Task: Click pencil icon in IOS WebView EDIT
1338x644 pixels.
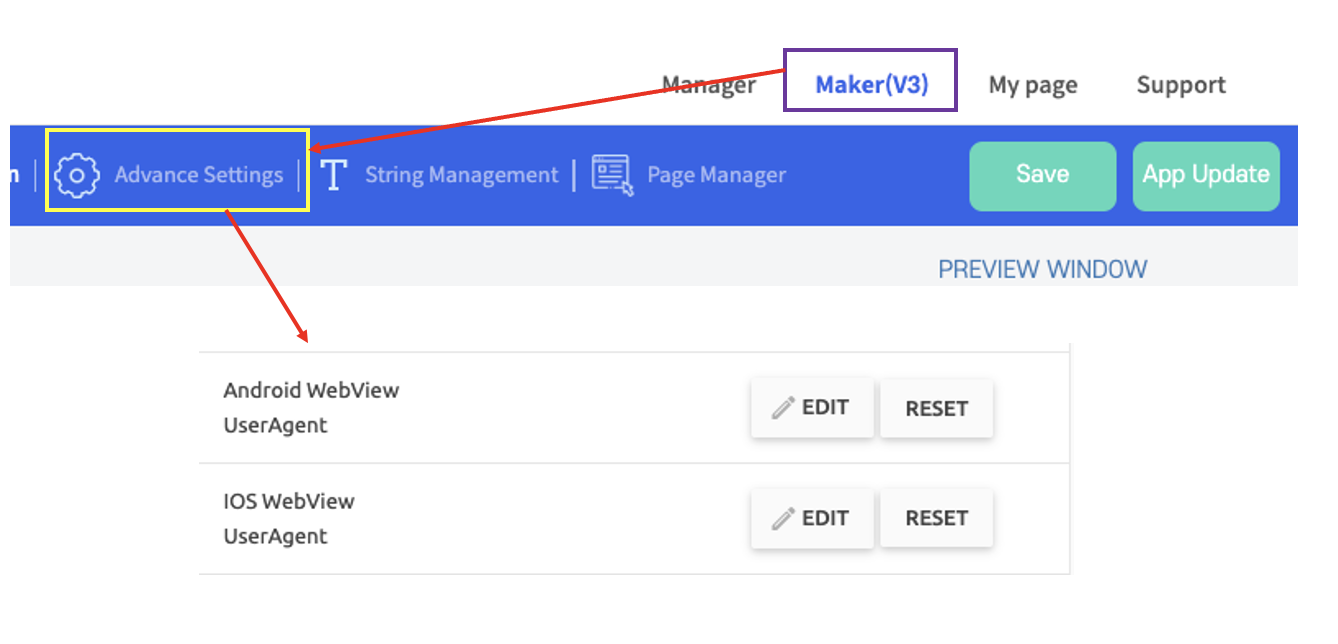Action: pos(784,518)
